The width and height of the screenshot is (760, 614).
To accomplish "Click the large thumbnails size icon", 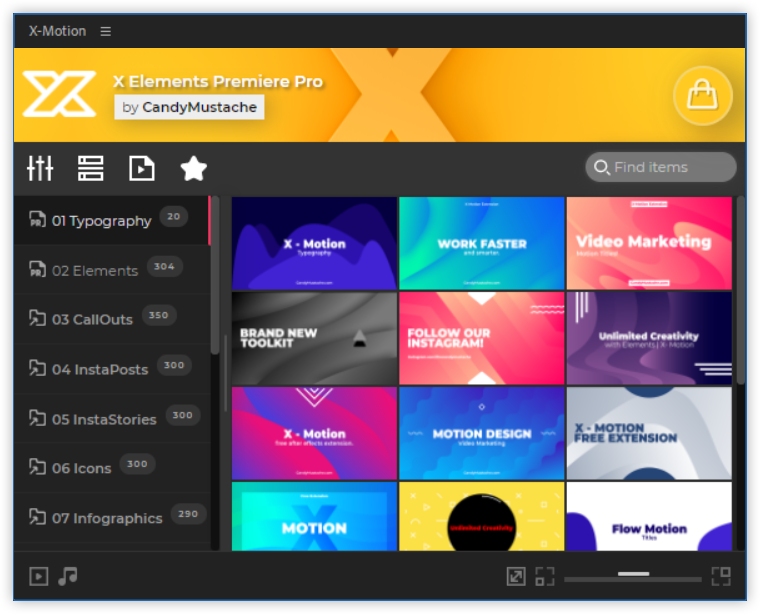I will [x=721, y=577].
